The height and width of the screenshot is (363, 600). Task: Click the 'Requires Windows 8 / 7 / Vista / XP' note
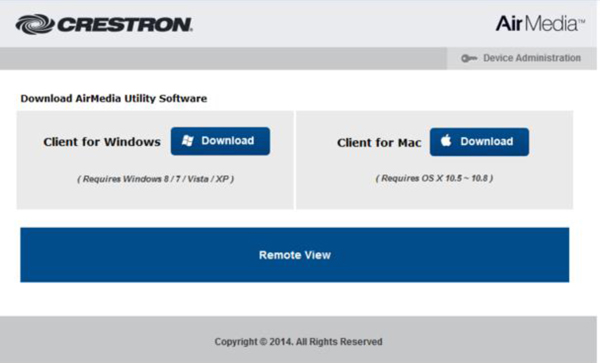[155, 179]
